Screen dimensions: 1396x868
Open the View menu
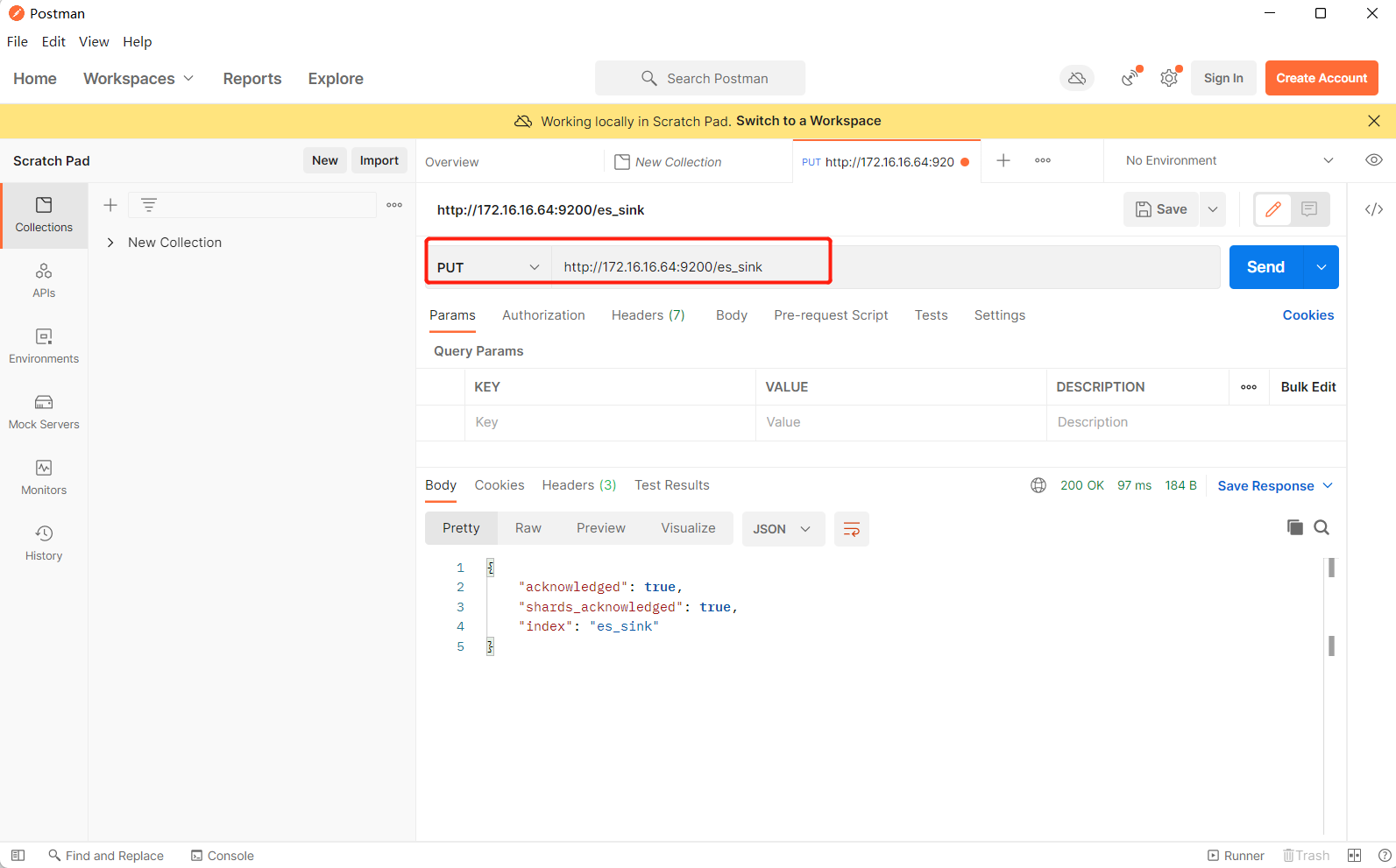click(94, 41)
